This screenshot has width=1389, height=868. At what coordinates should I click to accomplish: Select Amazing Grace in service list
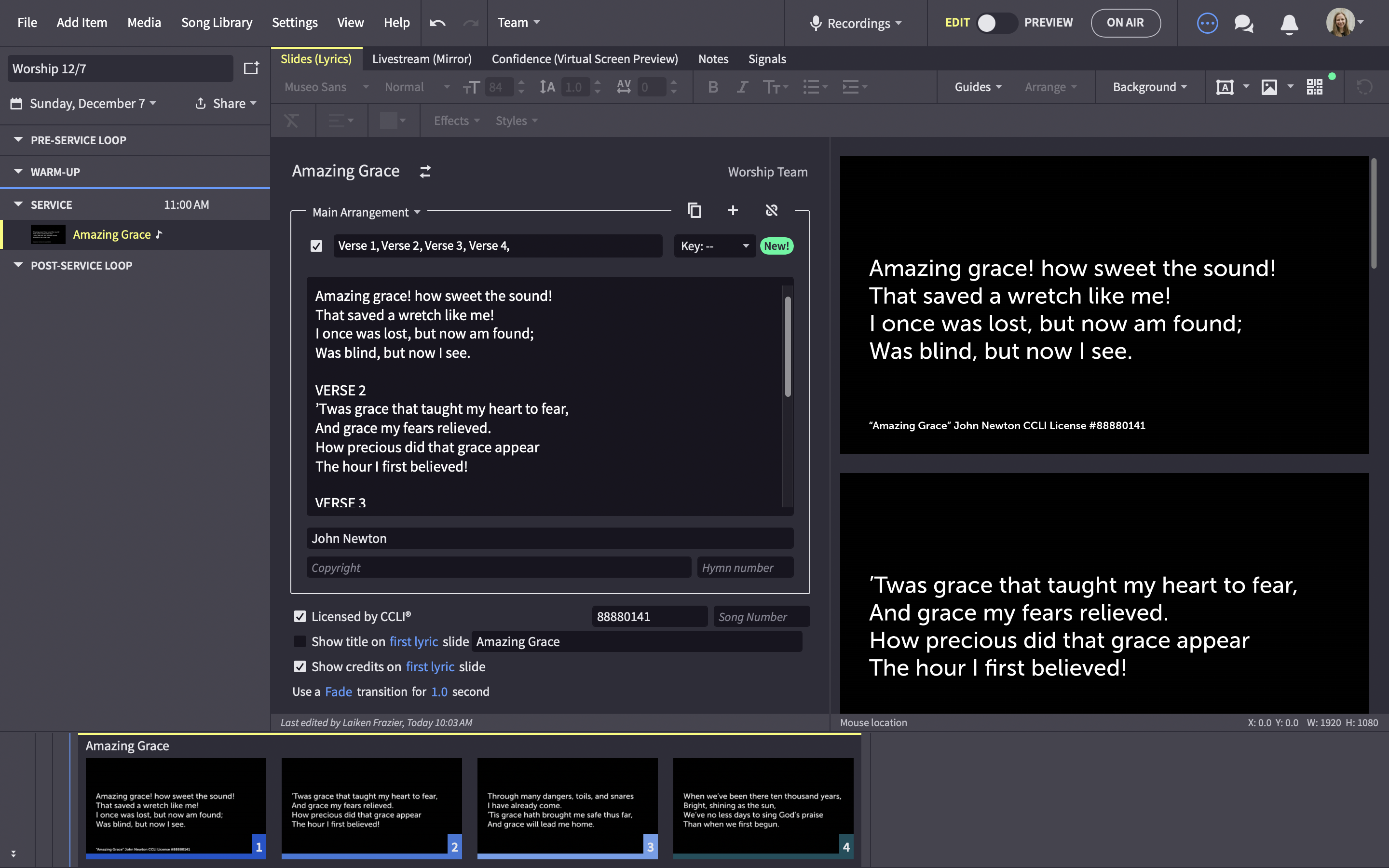(136, 234)
